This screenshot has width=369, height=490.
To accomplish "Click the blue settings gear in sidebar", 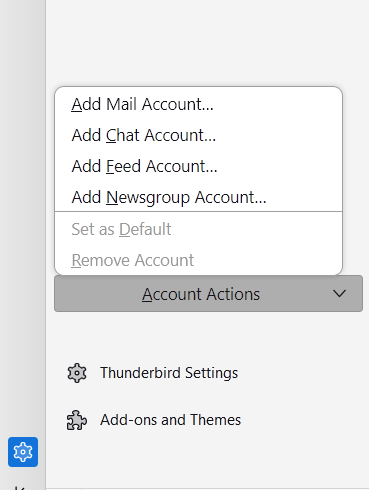I will [x=23, y=452].
